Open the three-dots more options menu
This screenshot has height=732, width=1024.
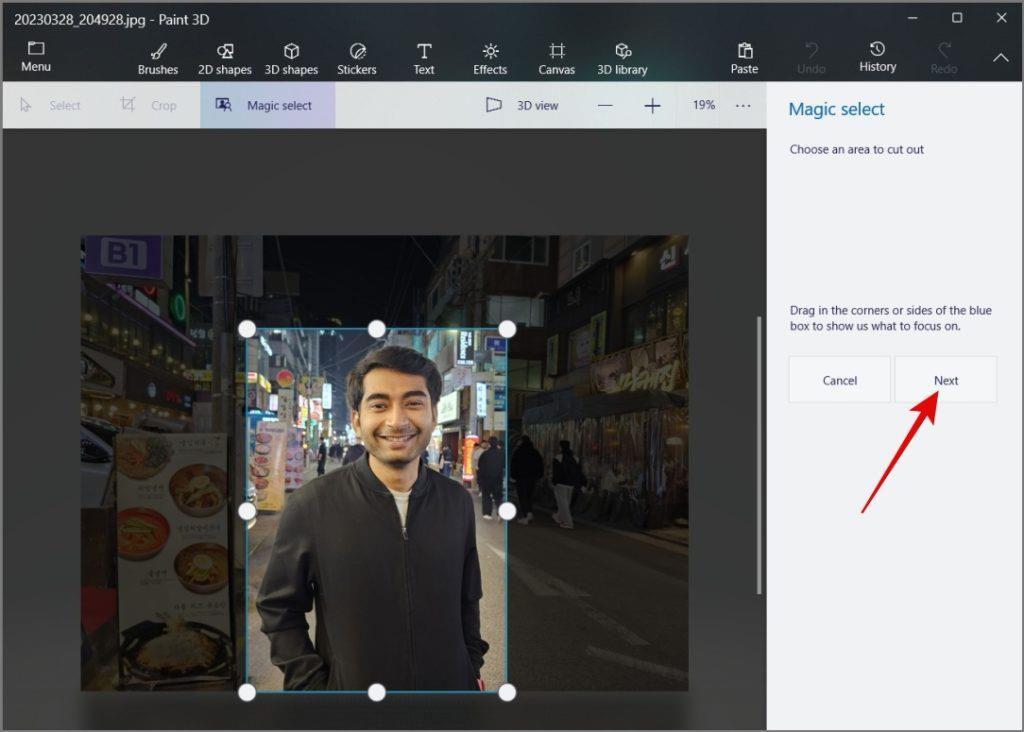(x=743, y=105)
